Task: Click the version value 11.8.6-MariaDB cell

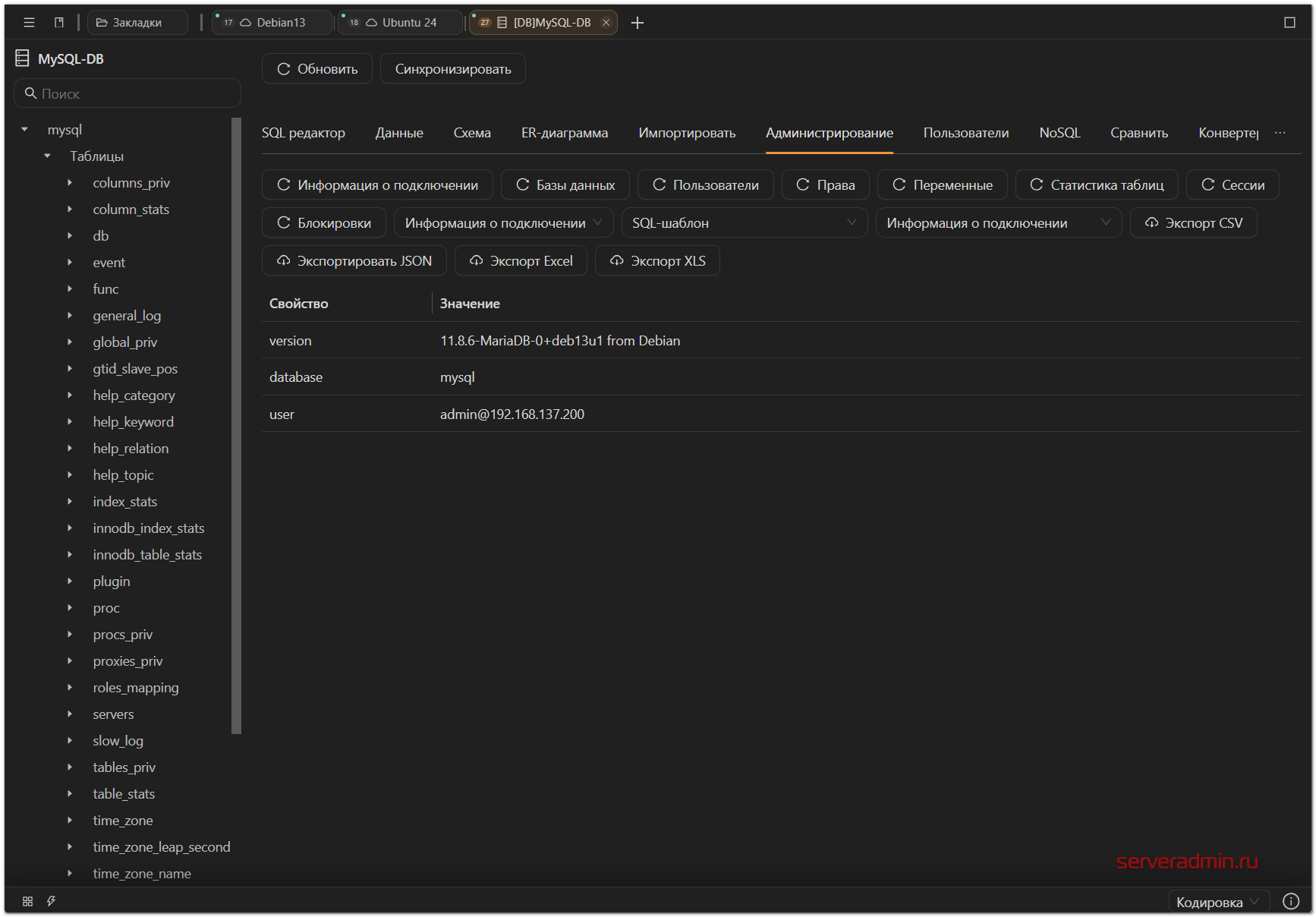Action: [560, 341]
